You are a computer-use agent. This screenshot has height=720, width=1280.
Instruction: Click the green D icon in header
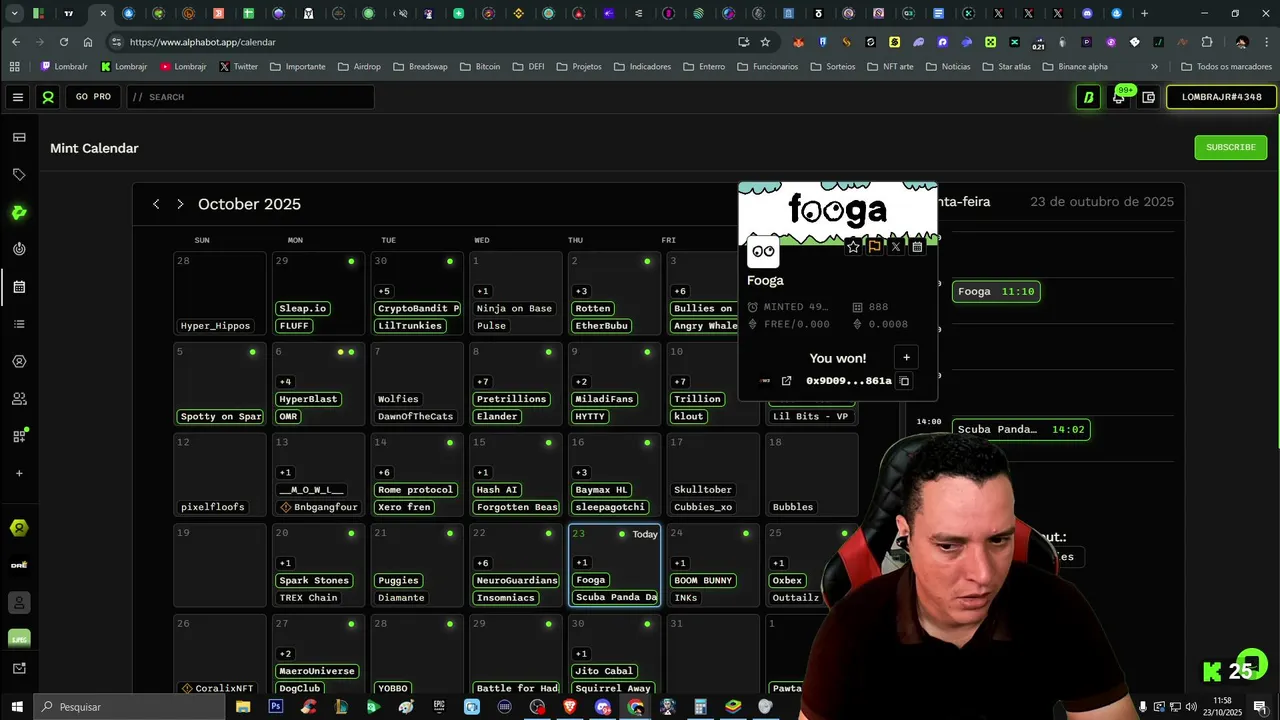pyautogui.click(x=1088, y=97)
